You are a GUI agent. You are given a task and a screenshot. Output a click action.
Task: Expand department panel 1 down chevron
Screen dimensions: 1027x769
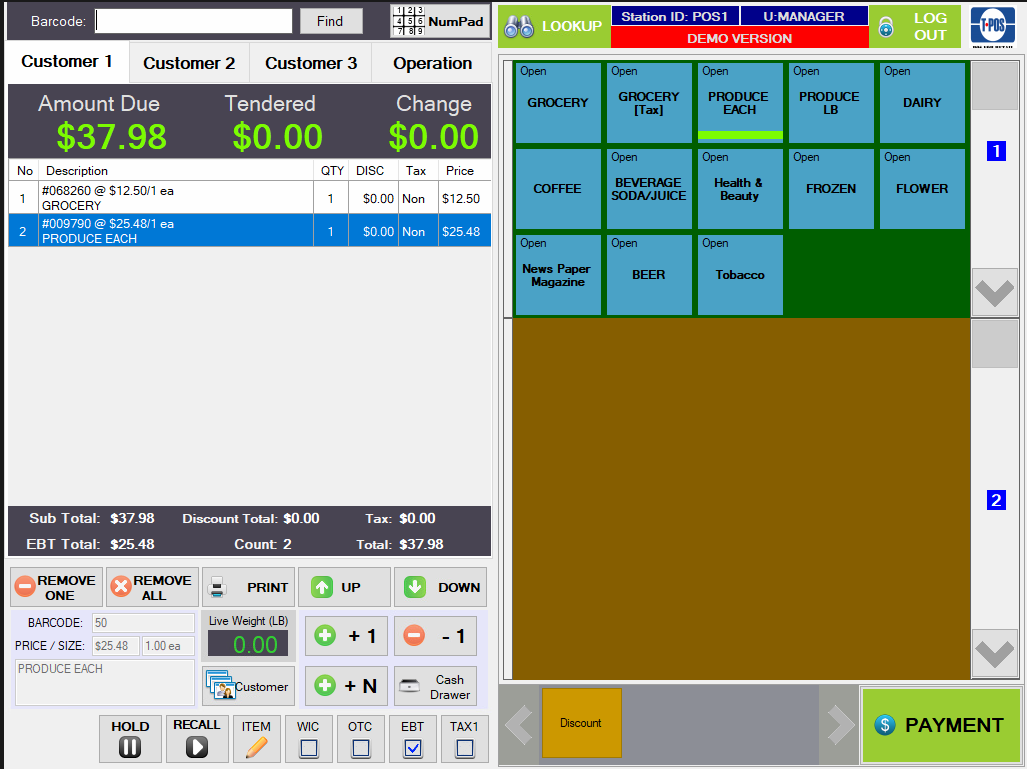pyautogui.click(x=994, y=291)
